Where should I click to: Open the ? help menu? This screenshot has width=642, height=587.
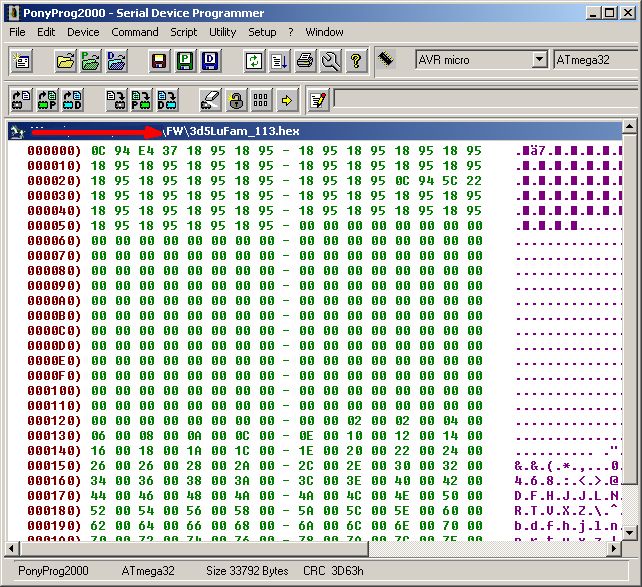pos(291,32)
